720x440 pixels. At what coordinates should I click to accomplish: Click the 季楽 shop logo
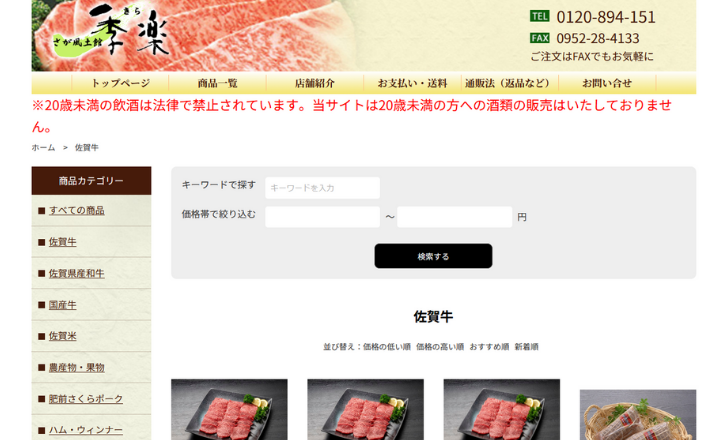tap(112, 31)
